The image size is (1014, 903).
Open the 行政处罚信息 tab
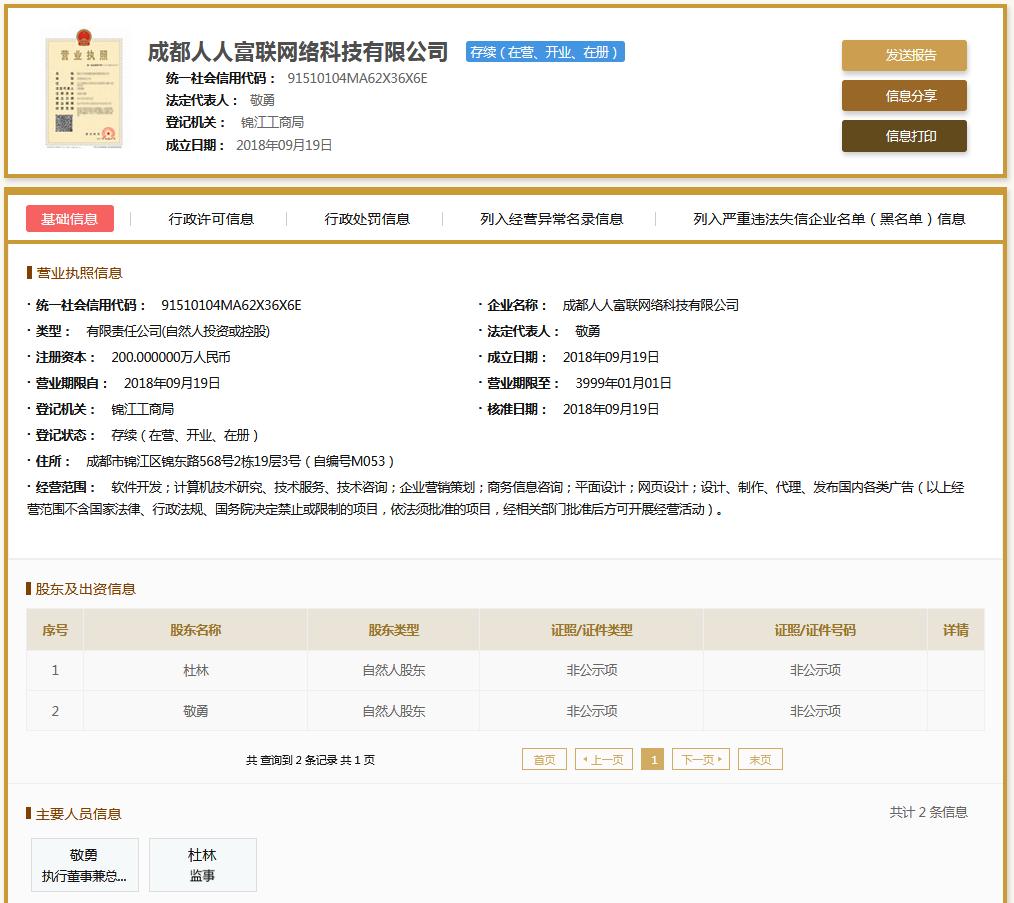pos(367,219)
